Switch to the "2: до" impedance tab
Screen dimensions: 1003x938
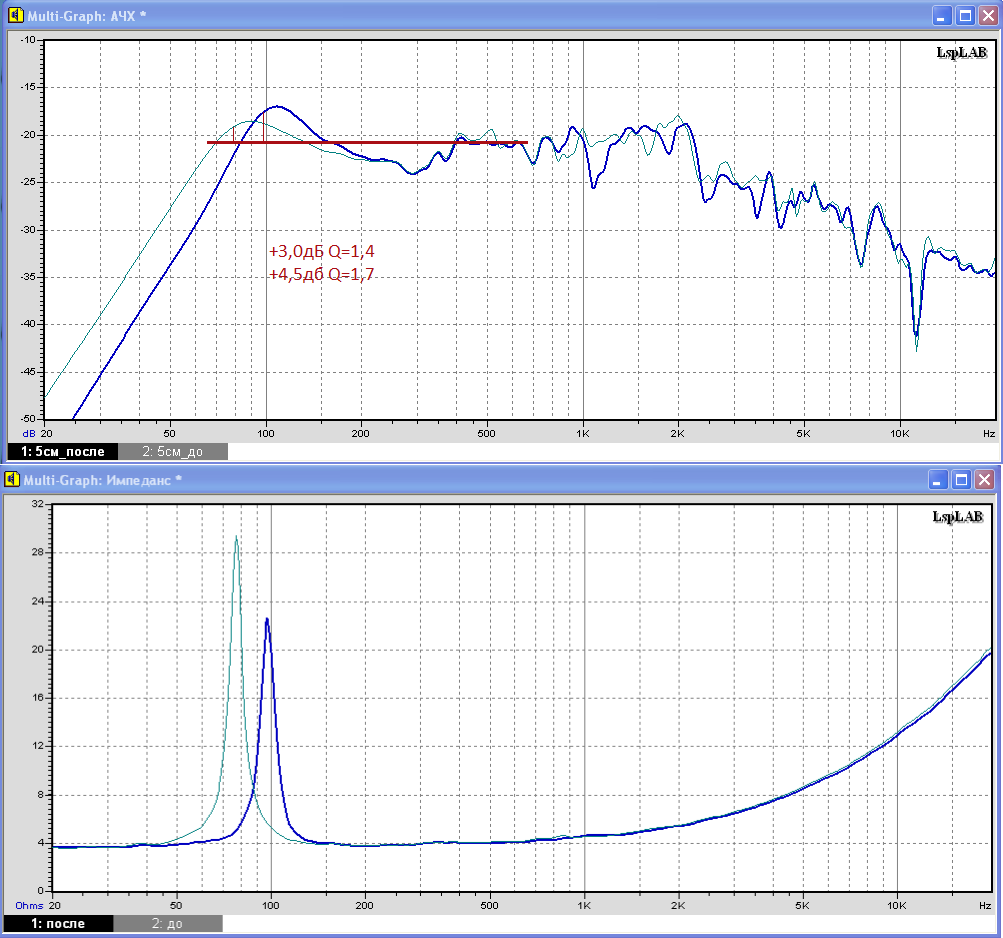pyautogui.click(x=167, y=923)
